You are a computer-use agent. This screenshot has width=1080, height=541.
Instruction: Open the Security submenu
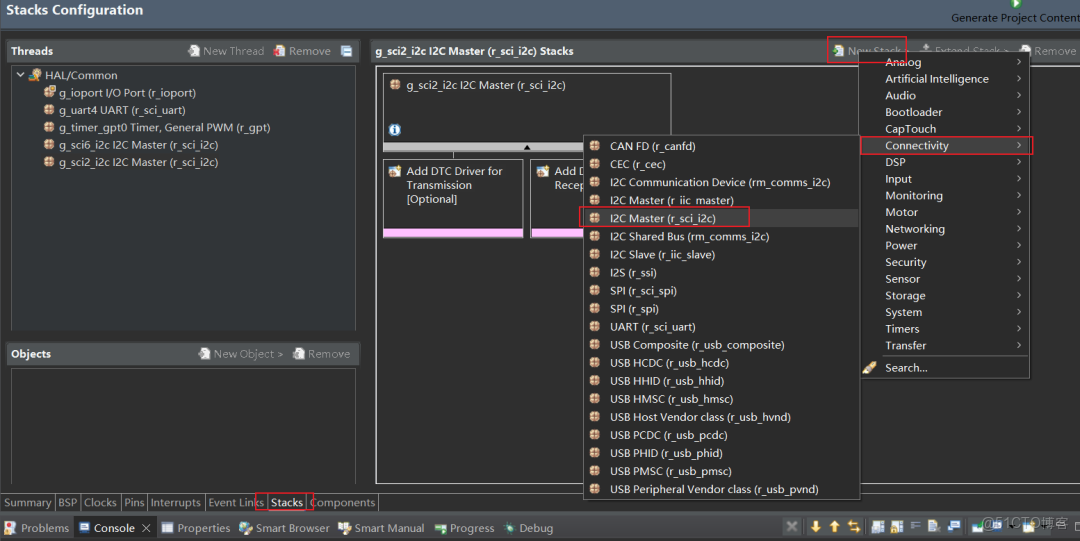click(945, 262)
